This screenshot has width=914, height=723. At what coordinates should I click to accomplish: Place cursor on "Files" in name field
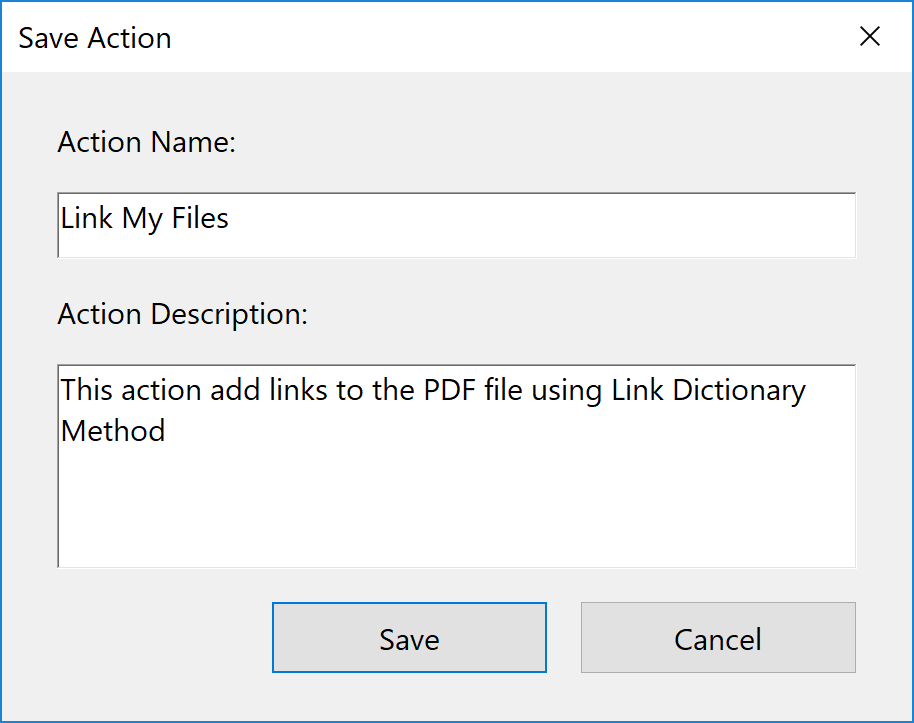click(200, 218)
